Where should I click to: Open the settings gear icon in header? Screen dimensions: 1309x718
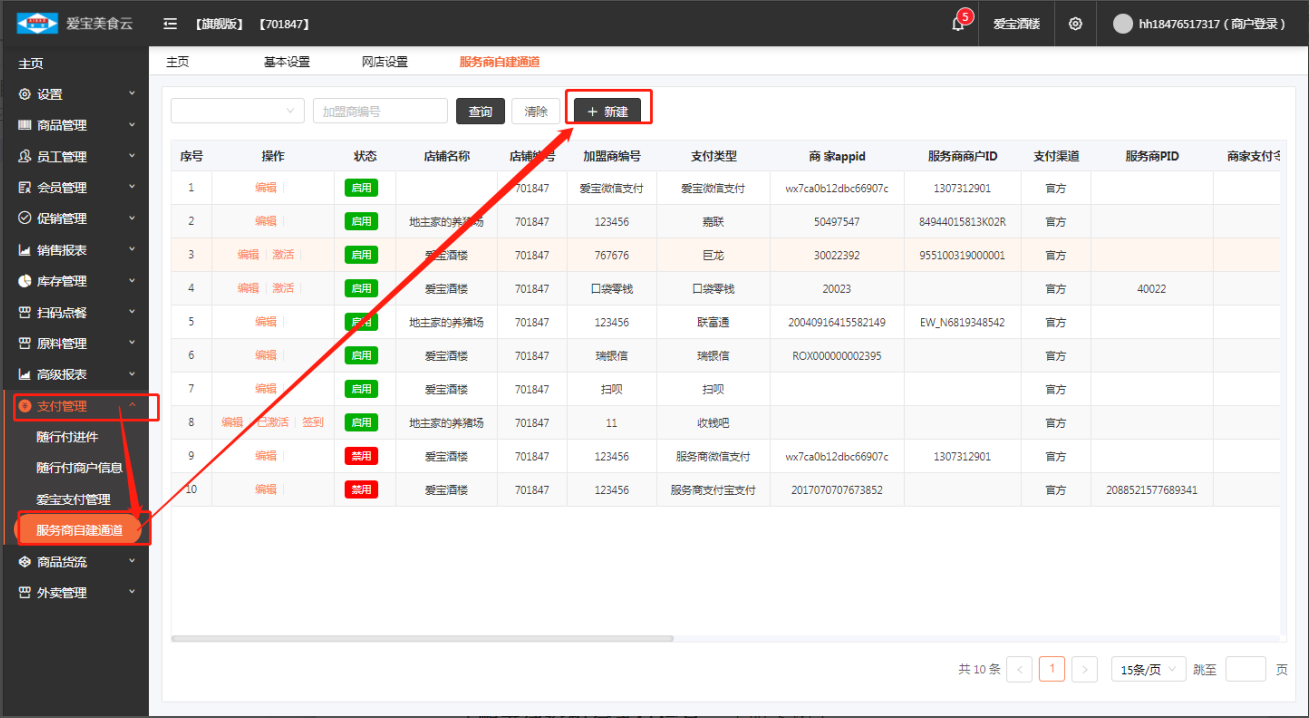pos(1075,24)
